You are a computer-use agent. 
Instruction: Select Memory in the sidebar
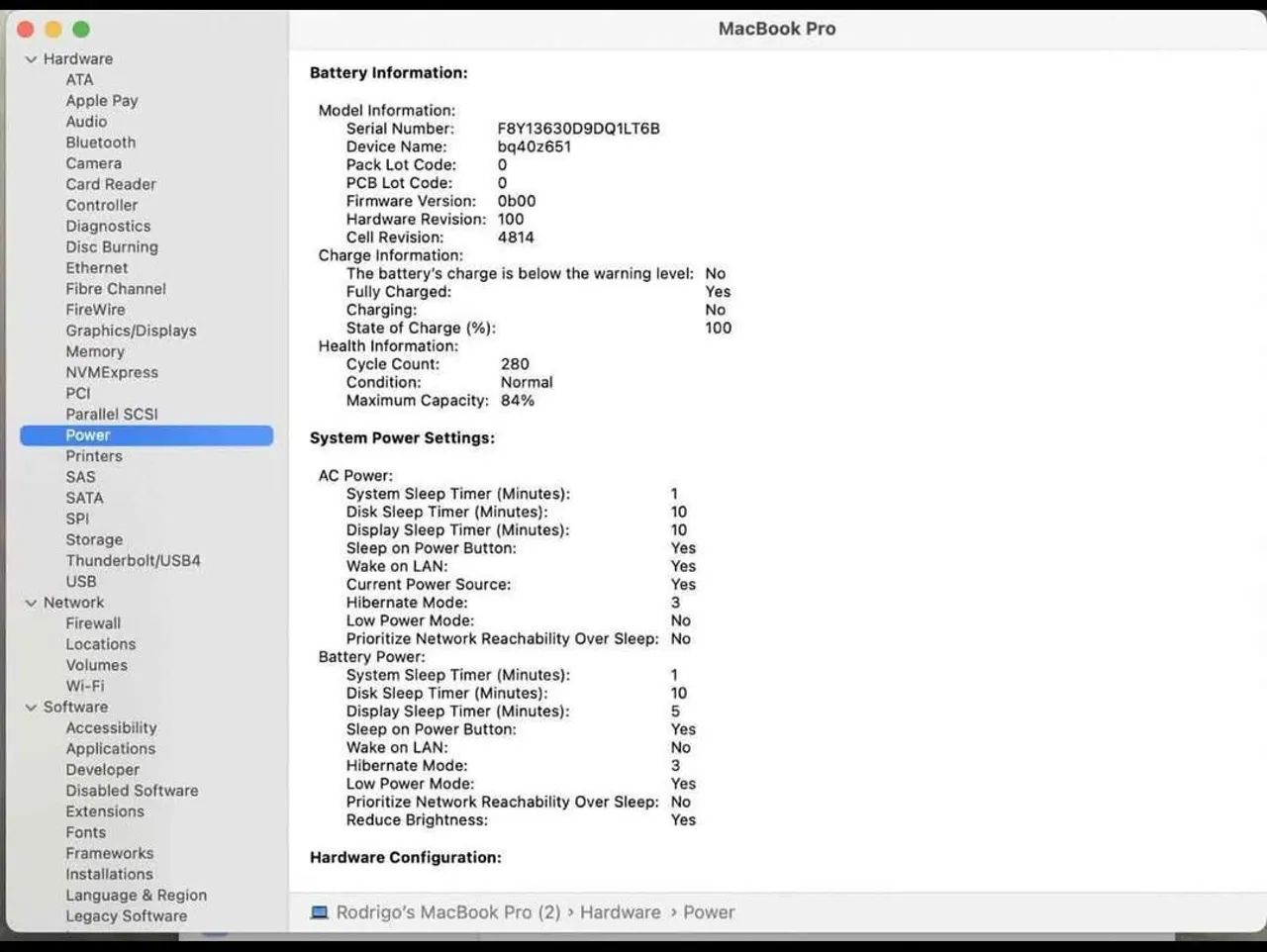coord(95,351)
